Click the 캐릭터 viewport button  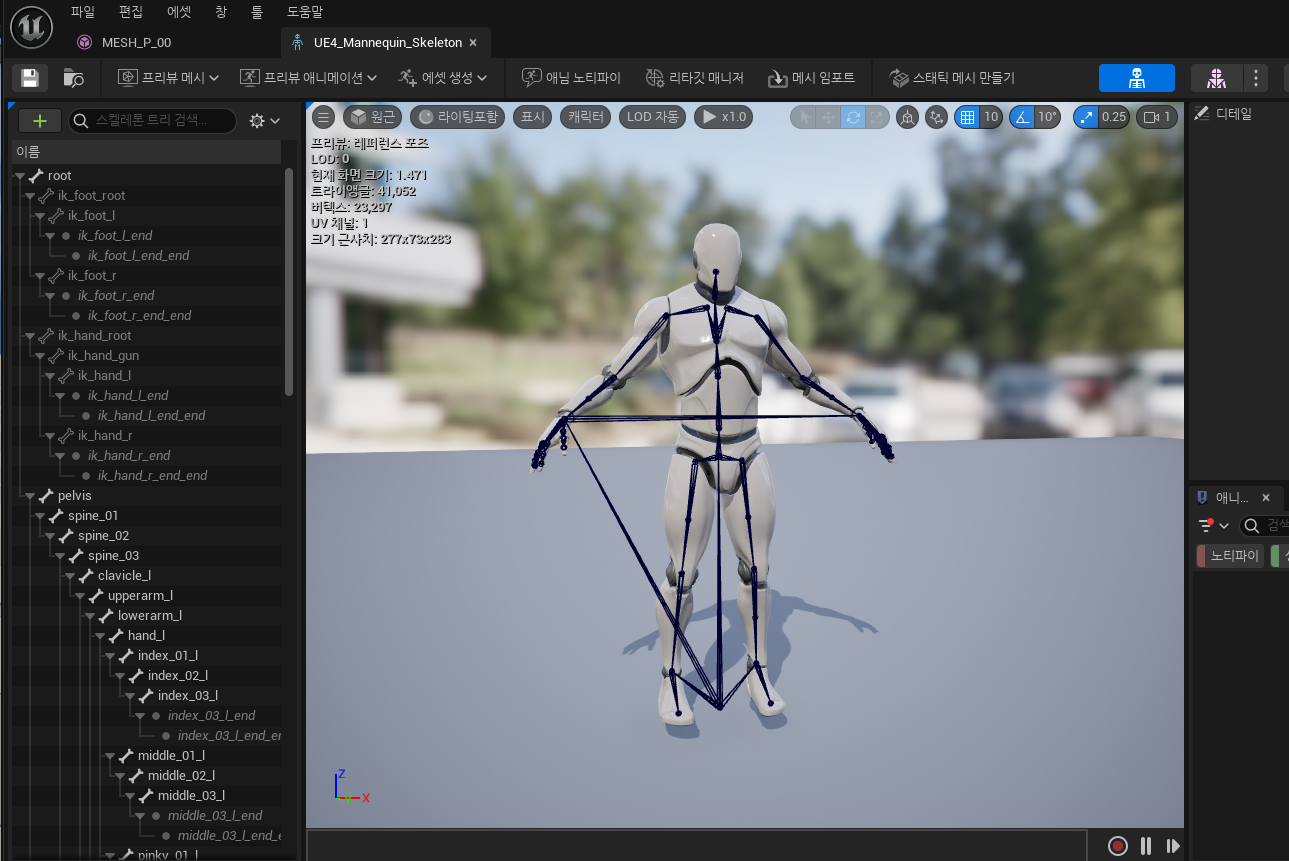point(586,117)
